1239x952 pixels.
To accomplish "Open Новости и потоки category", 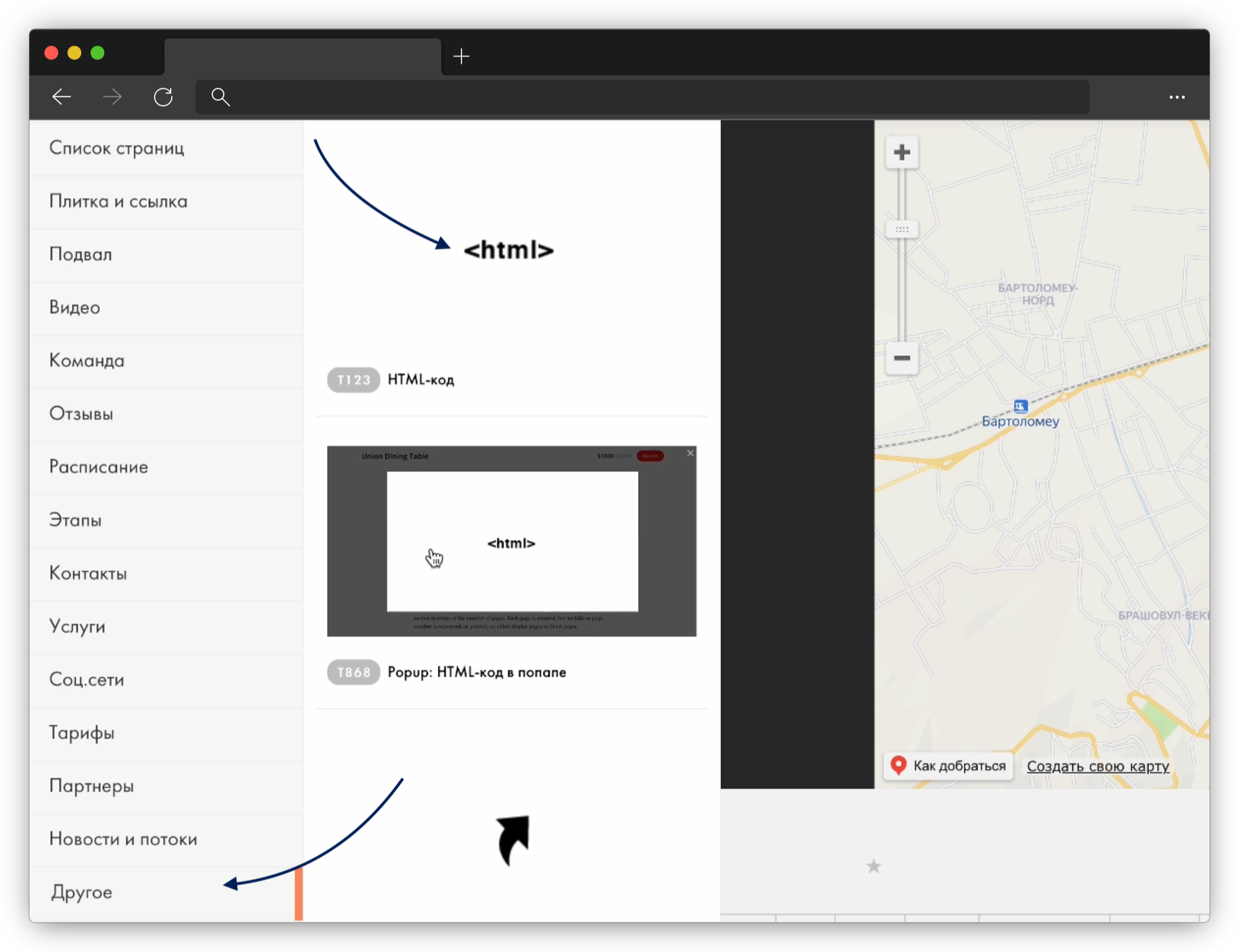I will 123,839.
